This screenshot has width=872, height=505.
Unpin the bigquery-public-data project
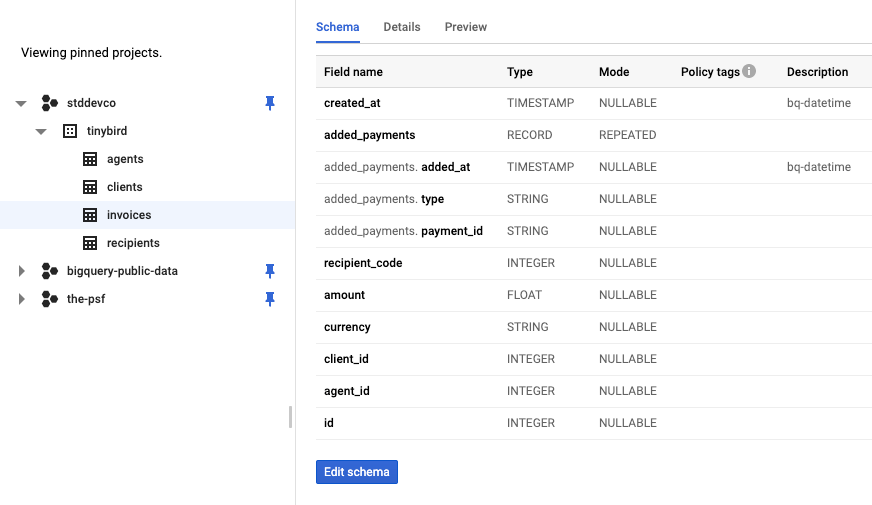pos(269,271)
